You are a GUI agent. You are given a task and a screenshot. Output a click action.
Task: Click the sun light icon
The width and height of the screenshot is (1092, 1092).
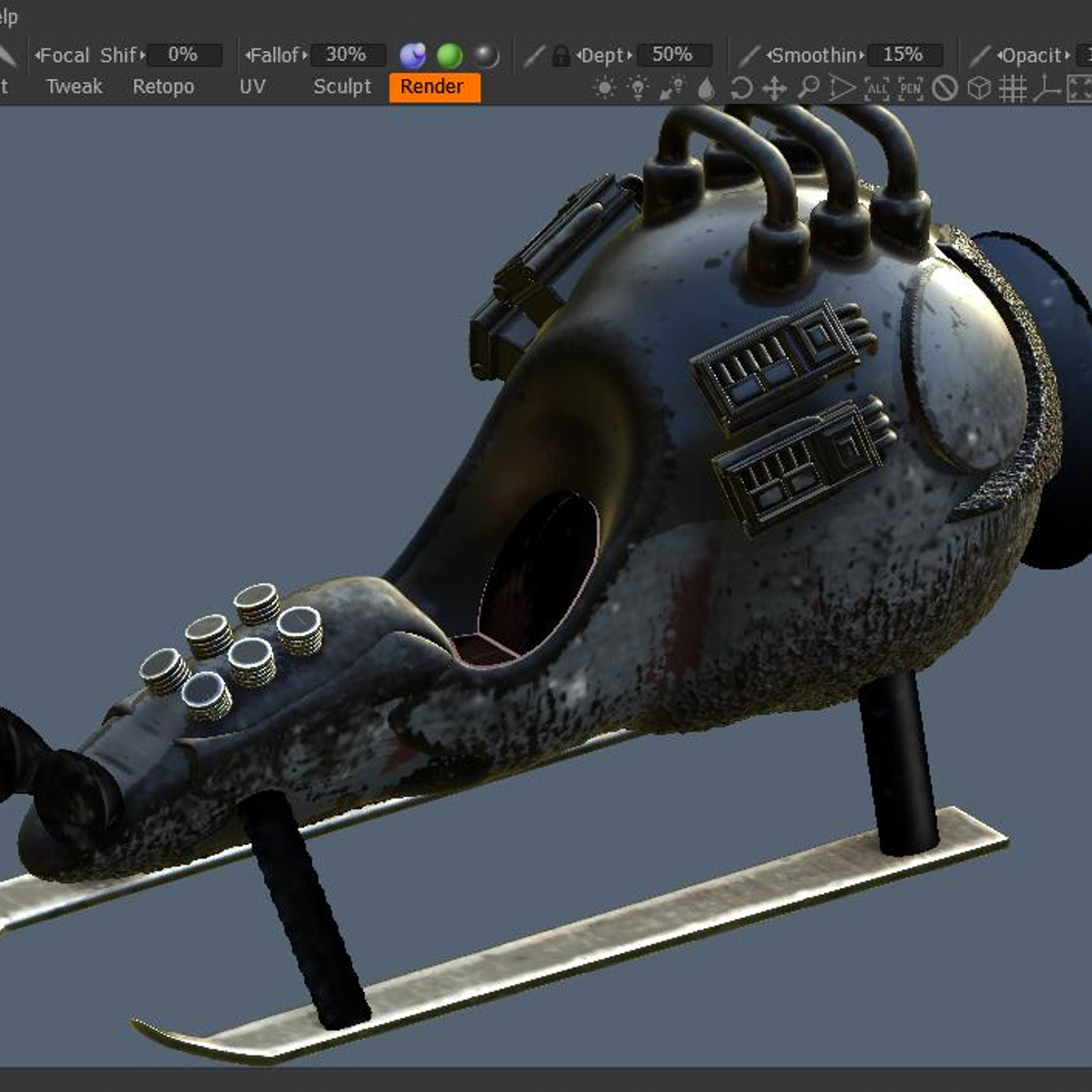point(604,88)
